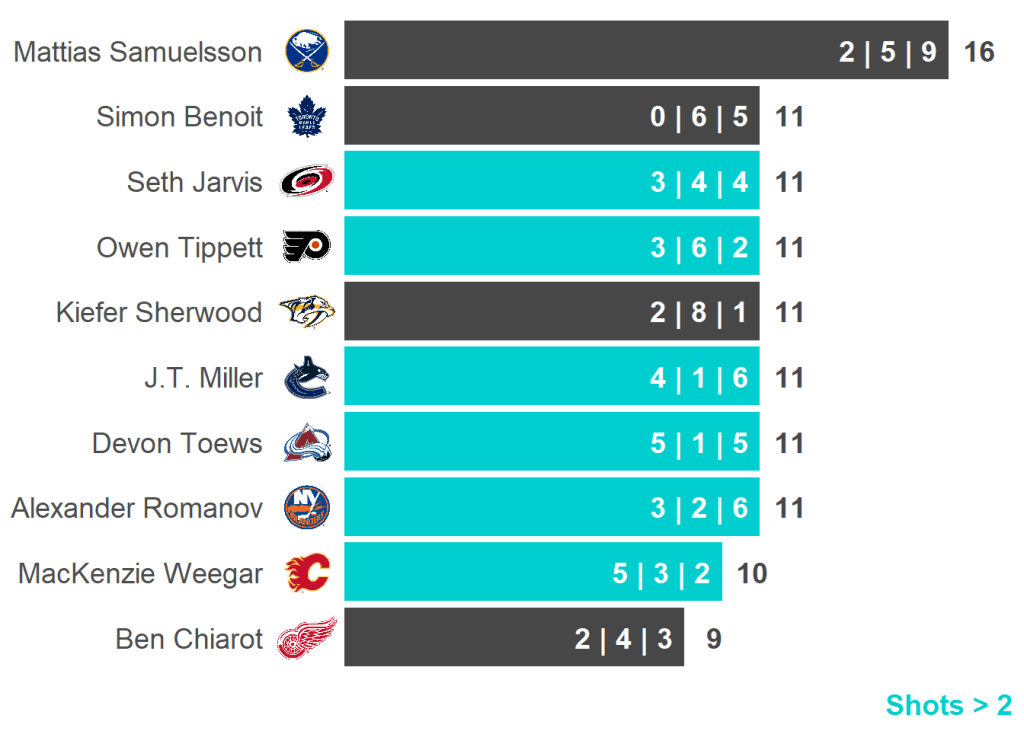The image size is (1024, 731).
Task: Click the Detroit Red Wings logo
Action: [307, 638]
